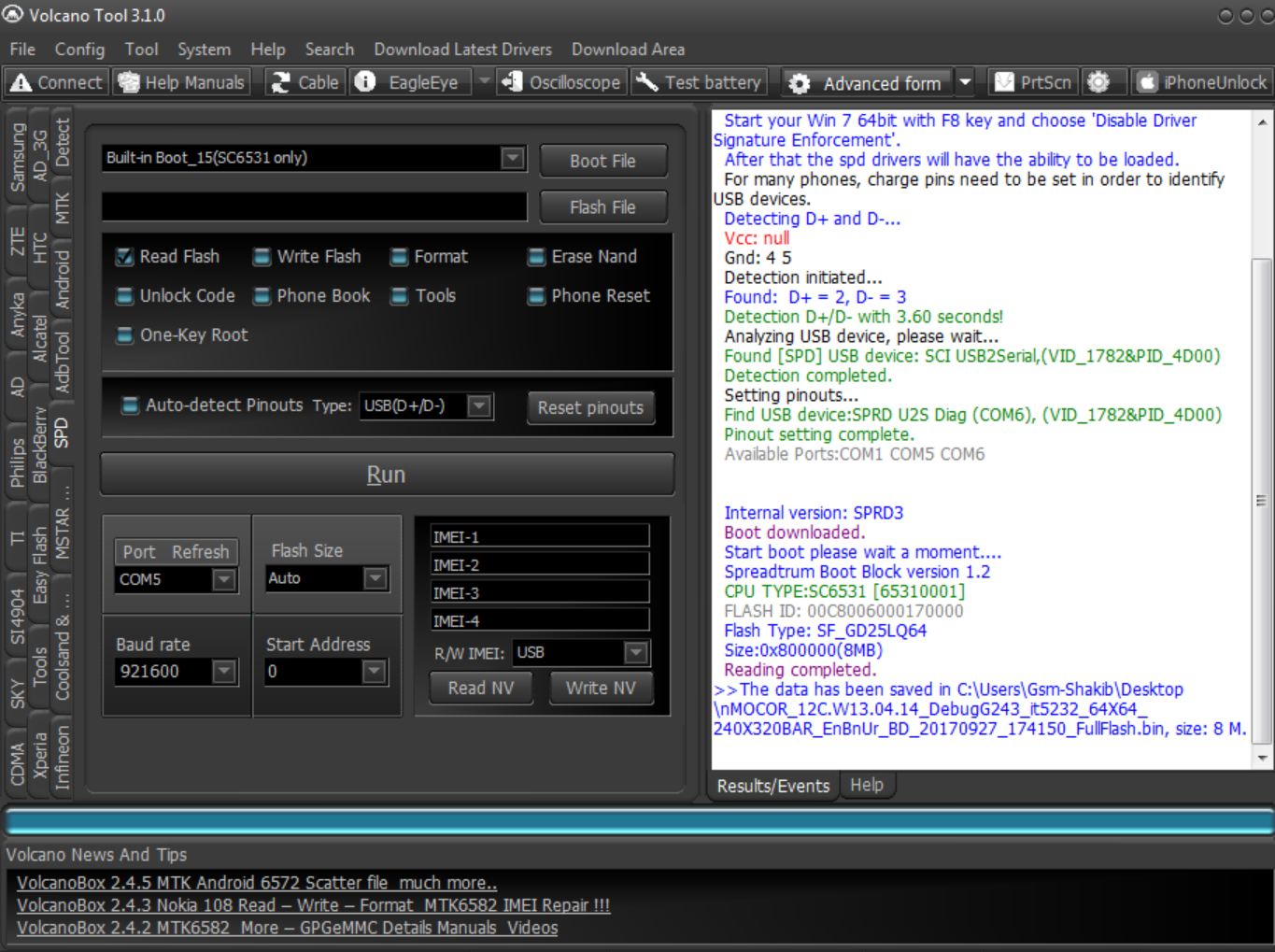
Task: Open the File menu
Action: tap(22, 50)
